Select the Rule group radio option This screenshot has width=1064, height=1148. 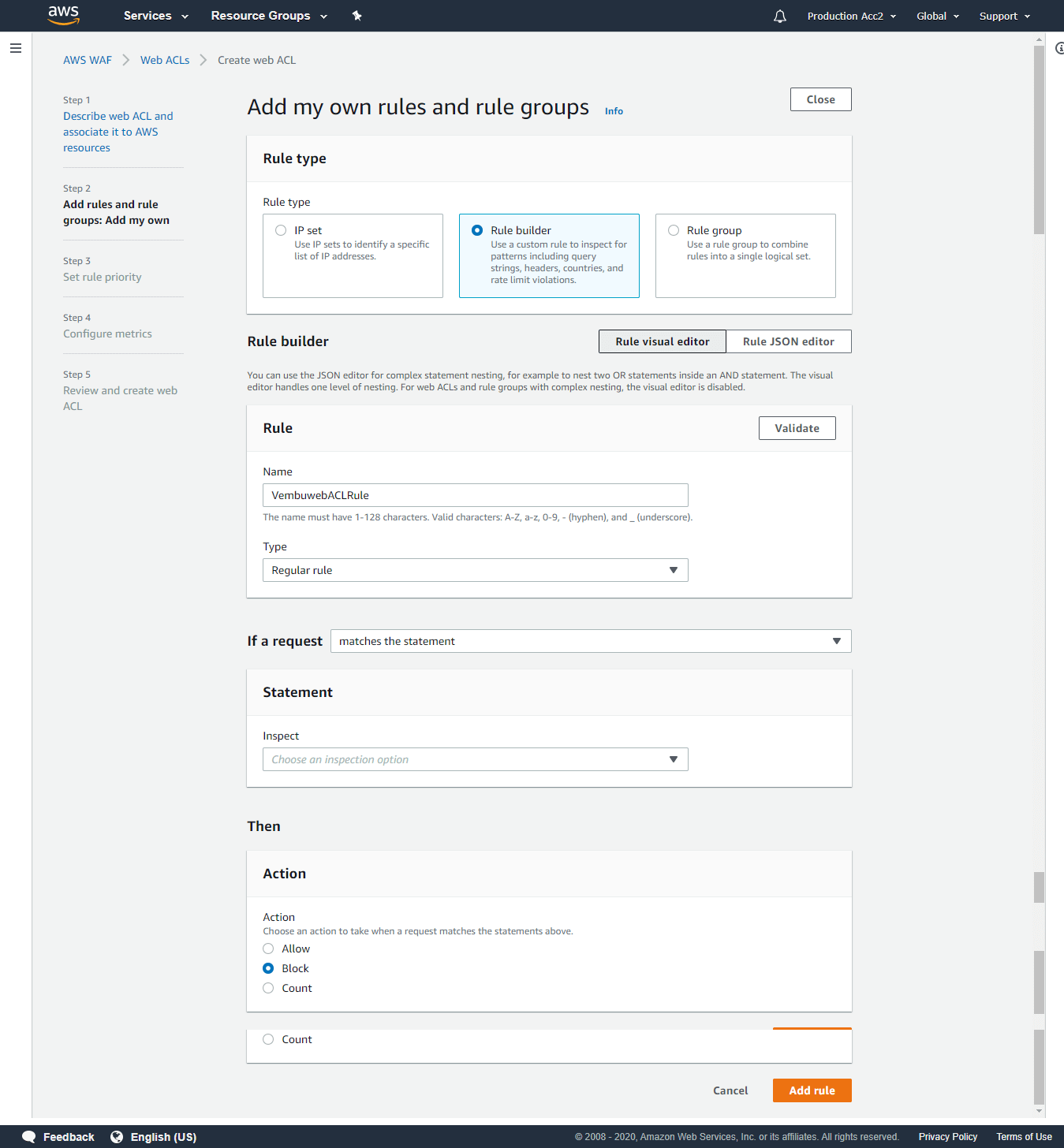click(x=674, y=230)
